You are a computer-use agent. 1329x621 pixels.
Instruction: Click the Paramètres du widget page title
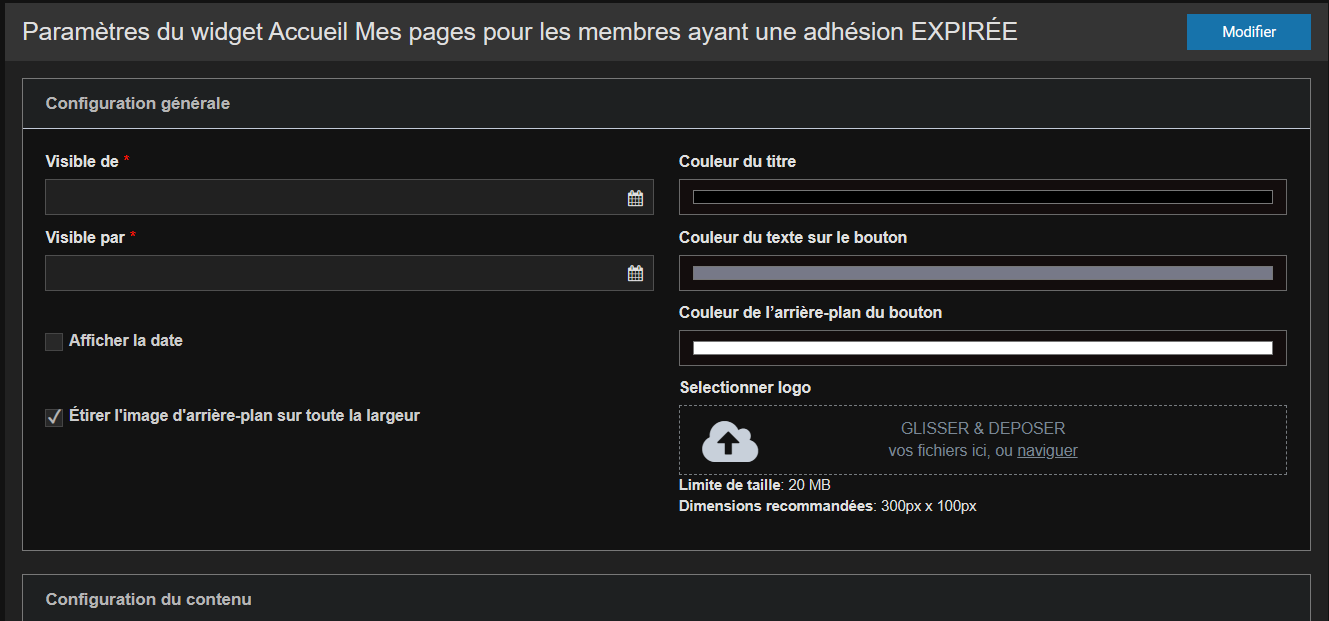(x=520, y=32)
